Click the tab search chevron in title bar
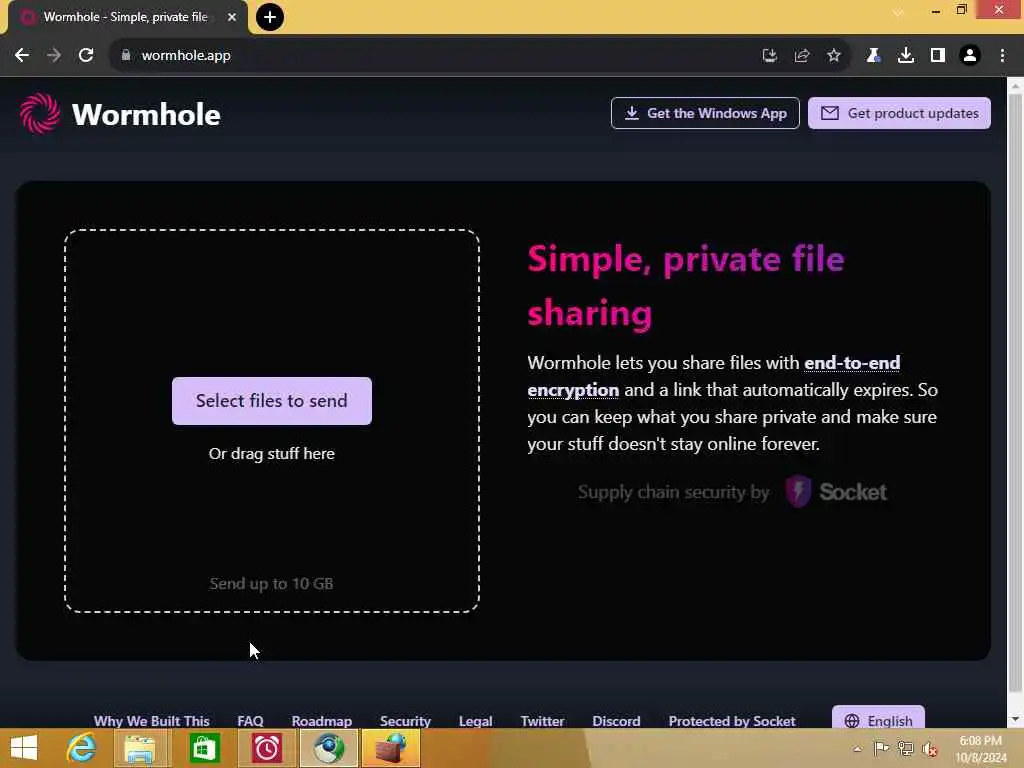This screenshot has width=1024, height=768. coord(899,12)
